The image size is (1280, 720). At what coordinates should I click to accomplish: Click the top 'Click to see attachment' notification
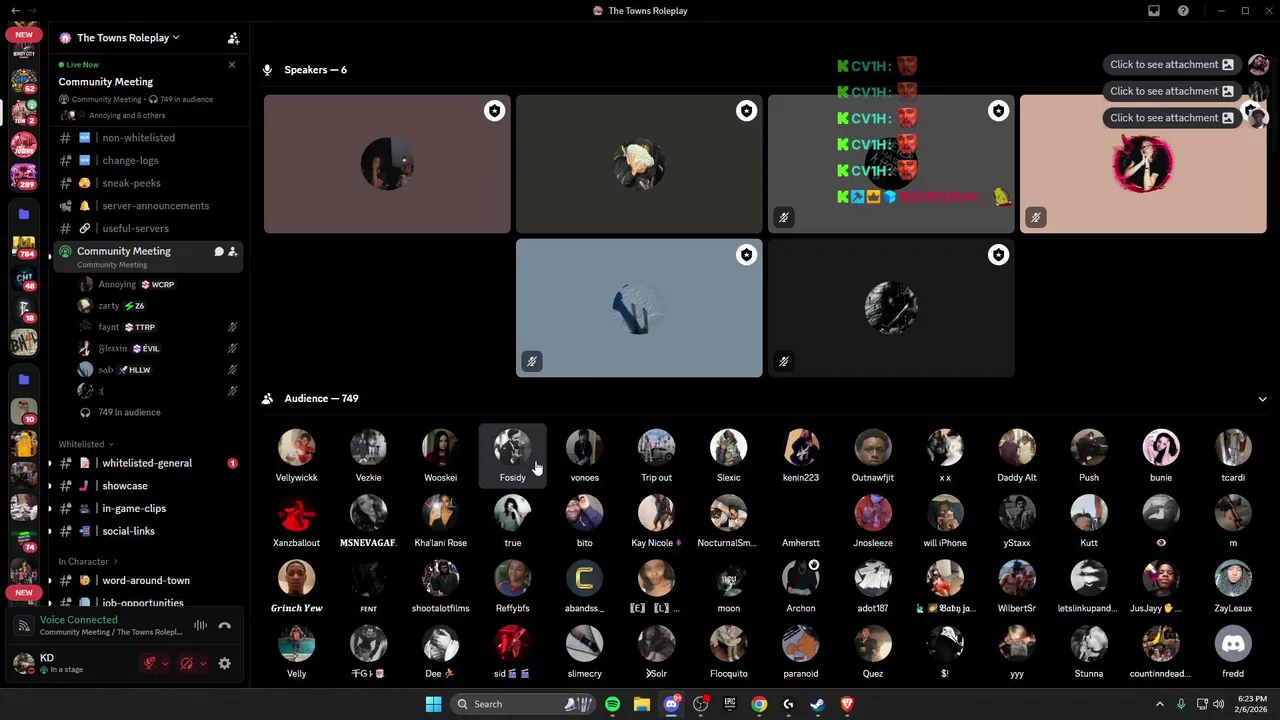point(1171,64)
